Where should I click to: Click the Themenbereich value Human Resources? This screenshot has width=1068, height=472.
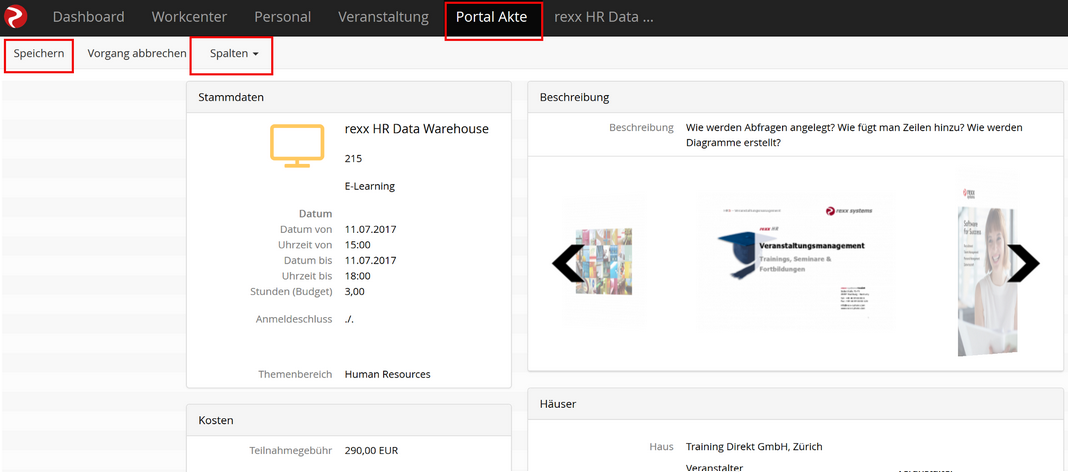[388, 374]
